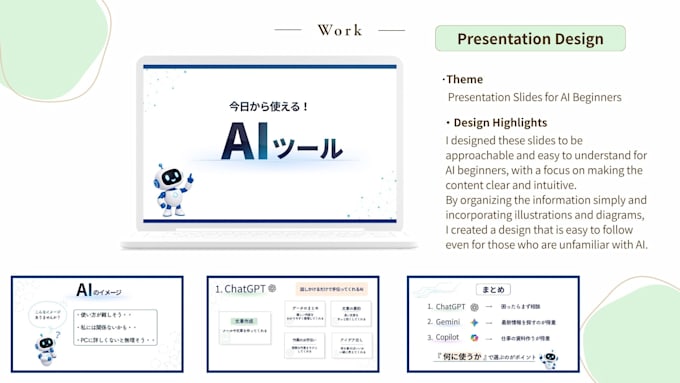Click the small robot at the bottom of the まとめ slide
Screen dimensions: 680x383
tap(549, 359)
